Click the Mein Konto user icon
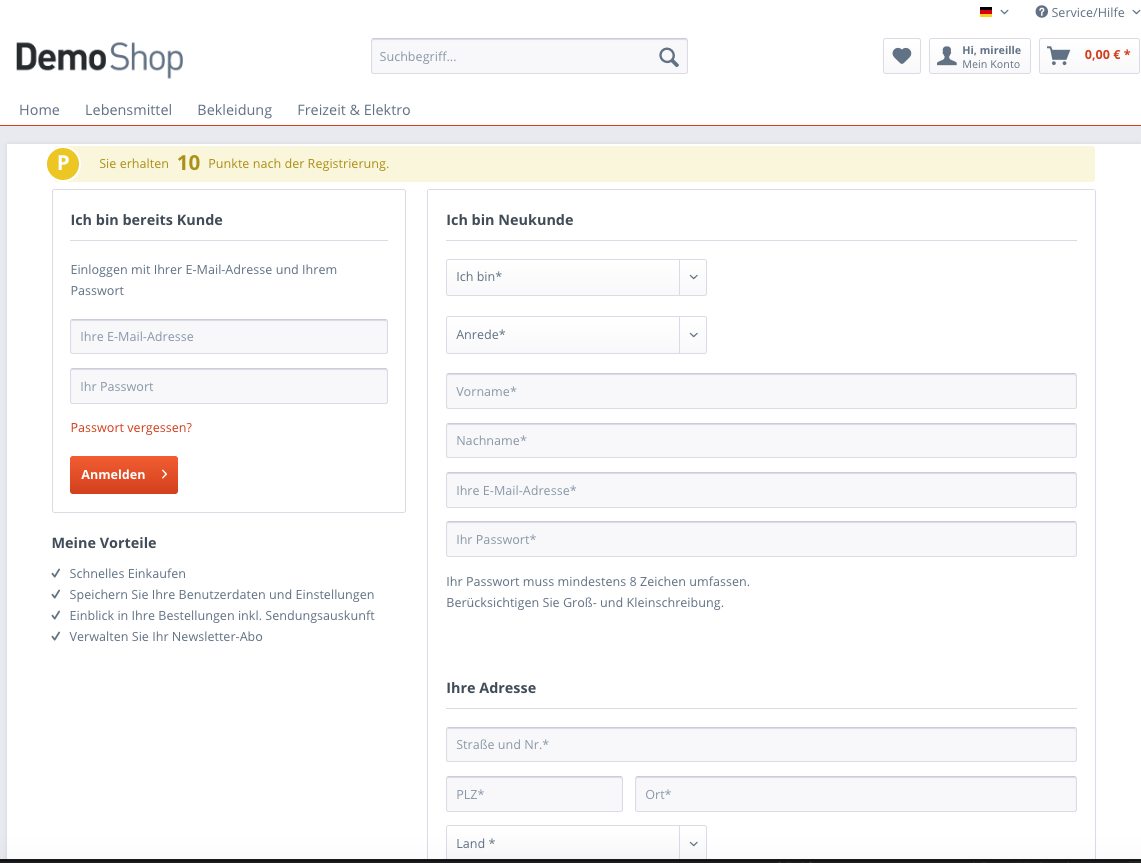1141x863 pixels. click(946, 56)
